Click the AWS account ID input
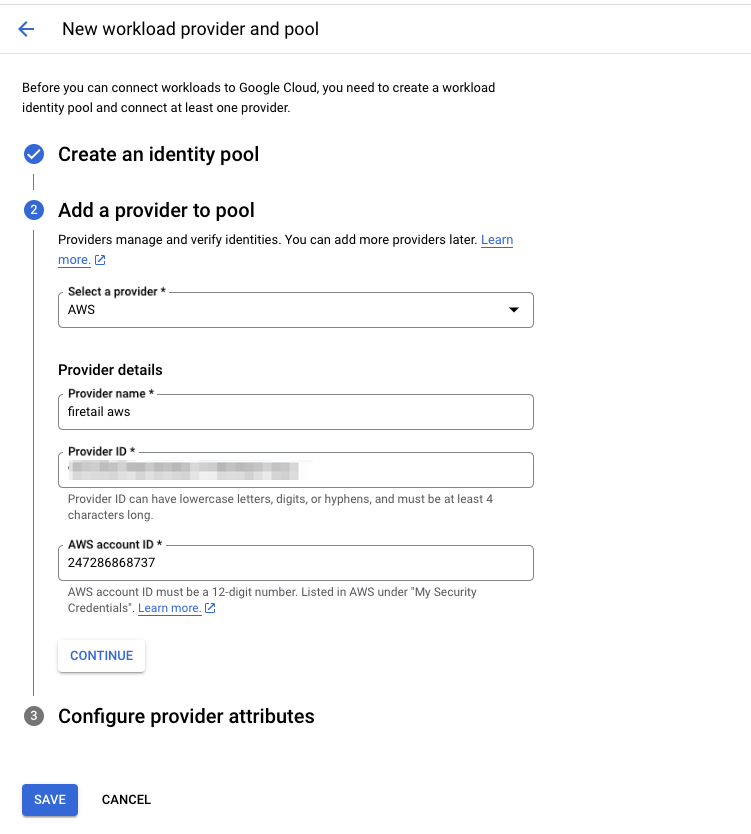The image size is (751, 834). [295, 563]
